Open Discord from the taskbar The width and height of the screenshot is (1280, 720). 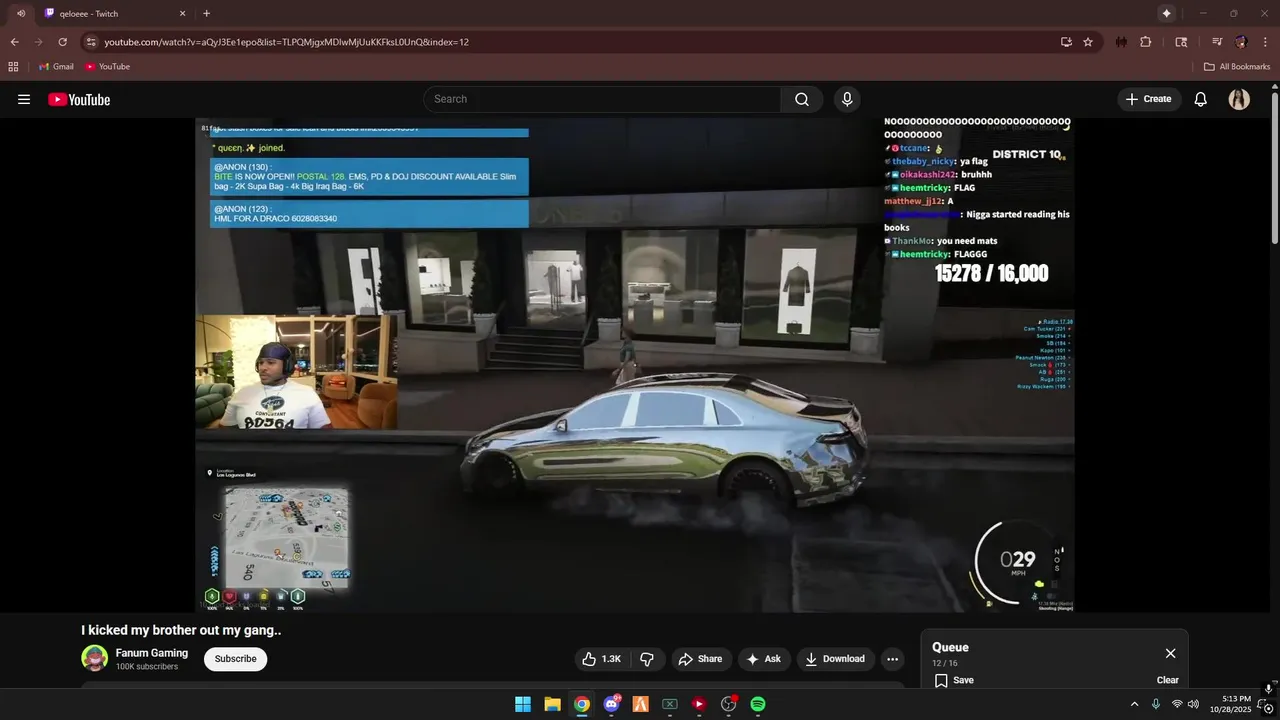611,704
